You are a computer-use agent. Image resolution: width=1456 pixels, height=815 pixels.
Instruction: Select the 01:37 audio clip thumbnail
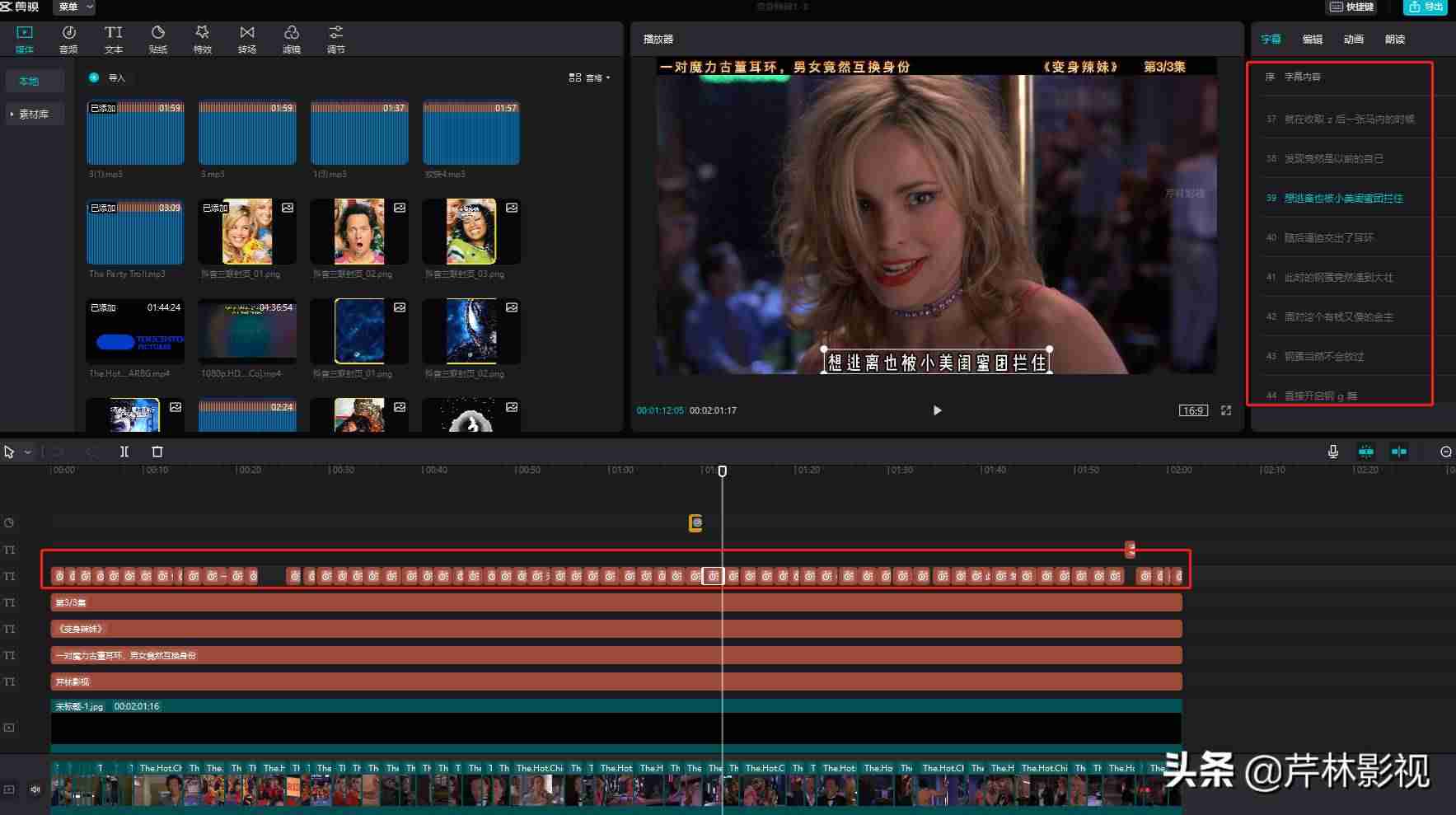pos(359,133)
